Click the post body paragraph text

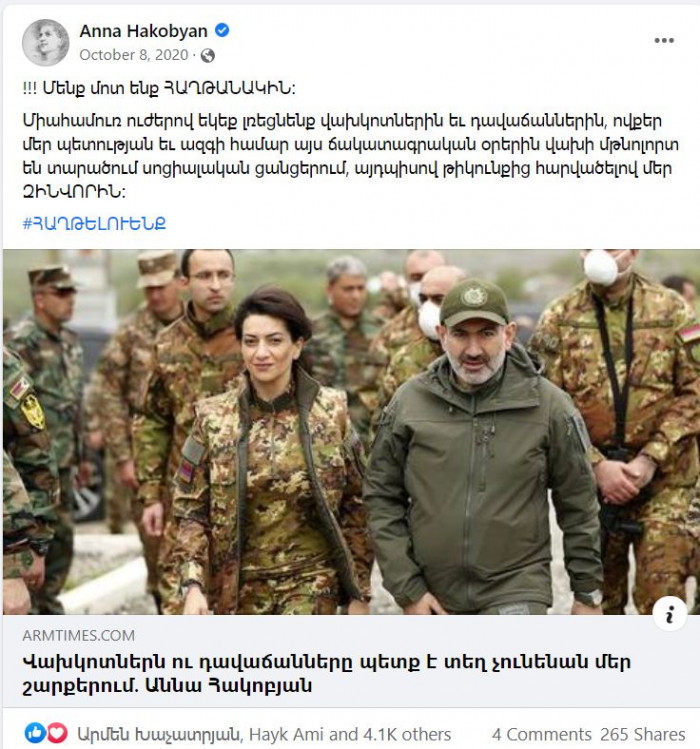351,156
